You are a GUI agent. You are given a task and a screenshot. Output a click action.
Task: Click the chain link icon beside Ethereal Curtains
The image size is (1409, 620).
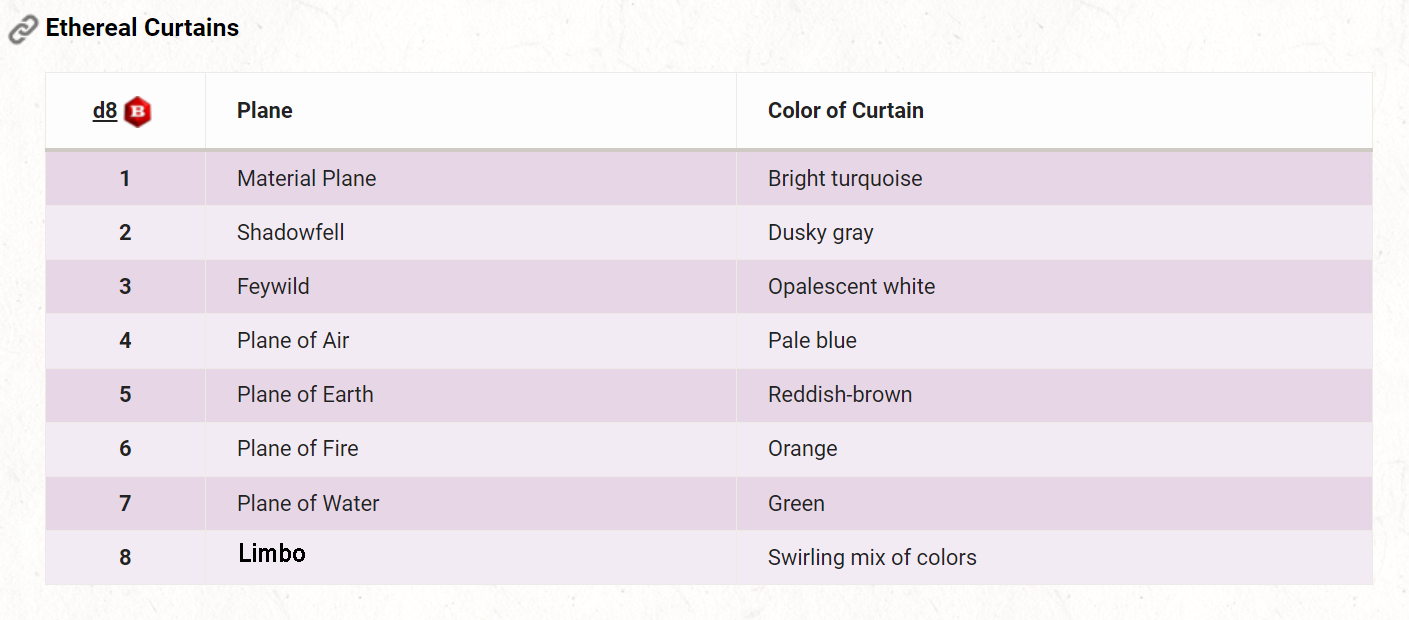click(x=22, y=29)
